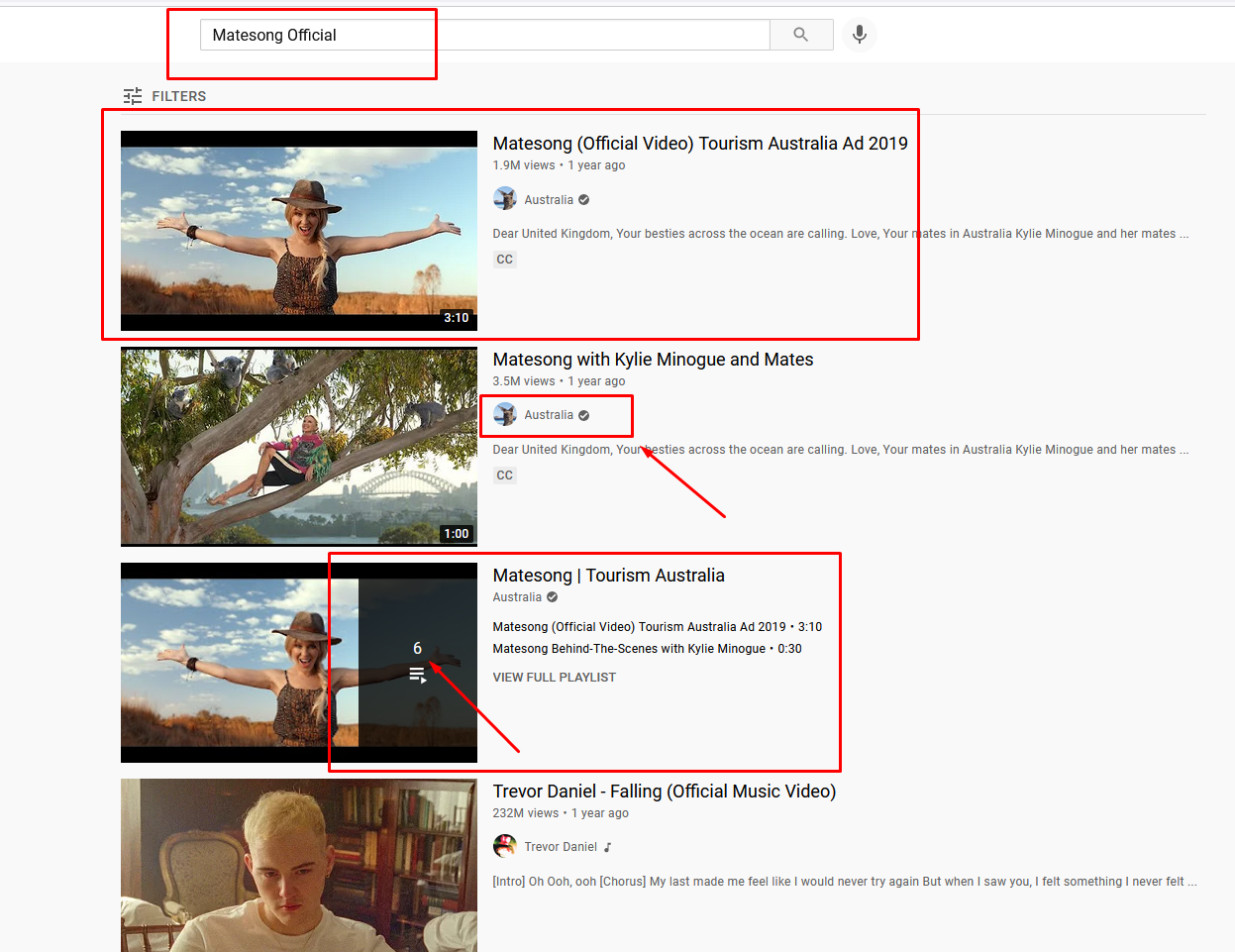This screenshot has width=1235, height=952.
Task: Click VIEW FULL PLAYLIST
Action: tap(554, 678)
